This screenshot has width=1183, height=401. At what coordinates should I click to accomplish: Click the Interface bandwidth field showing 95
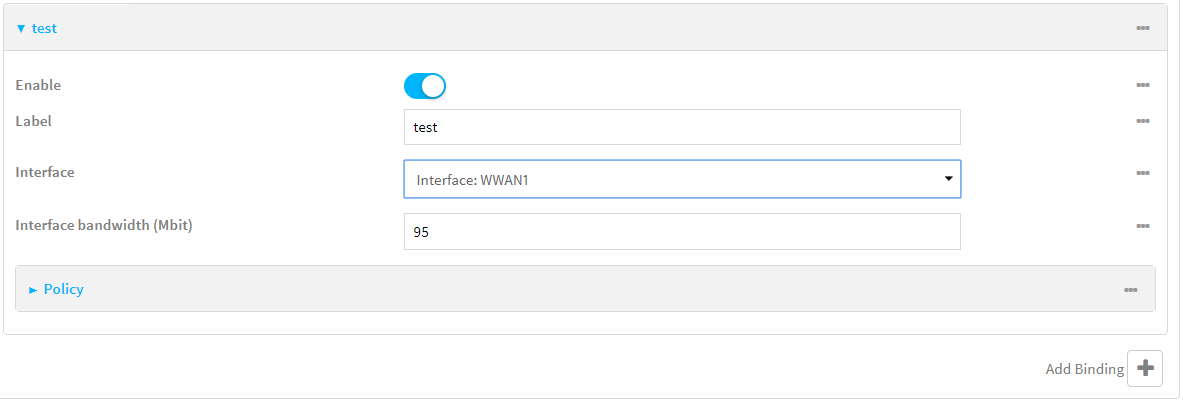pyautogui.click(x=681, y=231)
